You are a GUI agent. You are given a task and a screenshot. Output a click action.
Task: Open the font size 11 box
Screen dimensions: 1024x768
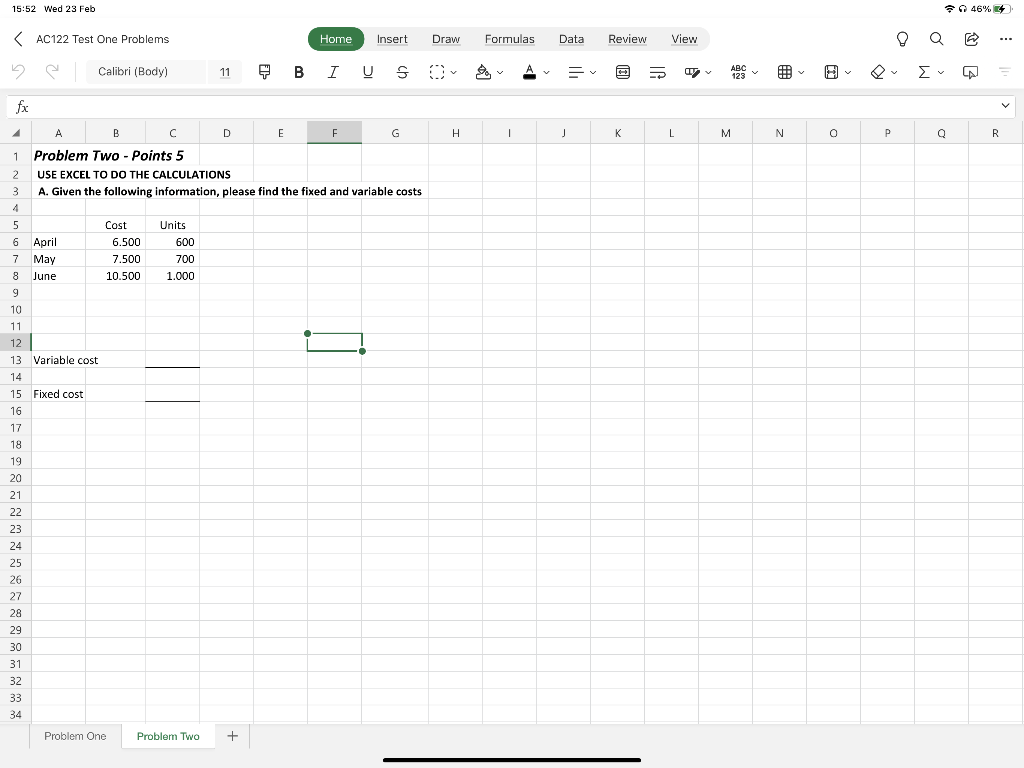[225, 72]
